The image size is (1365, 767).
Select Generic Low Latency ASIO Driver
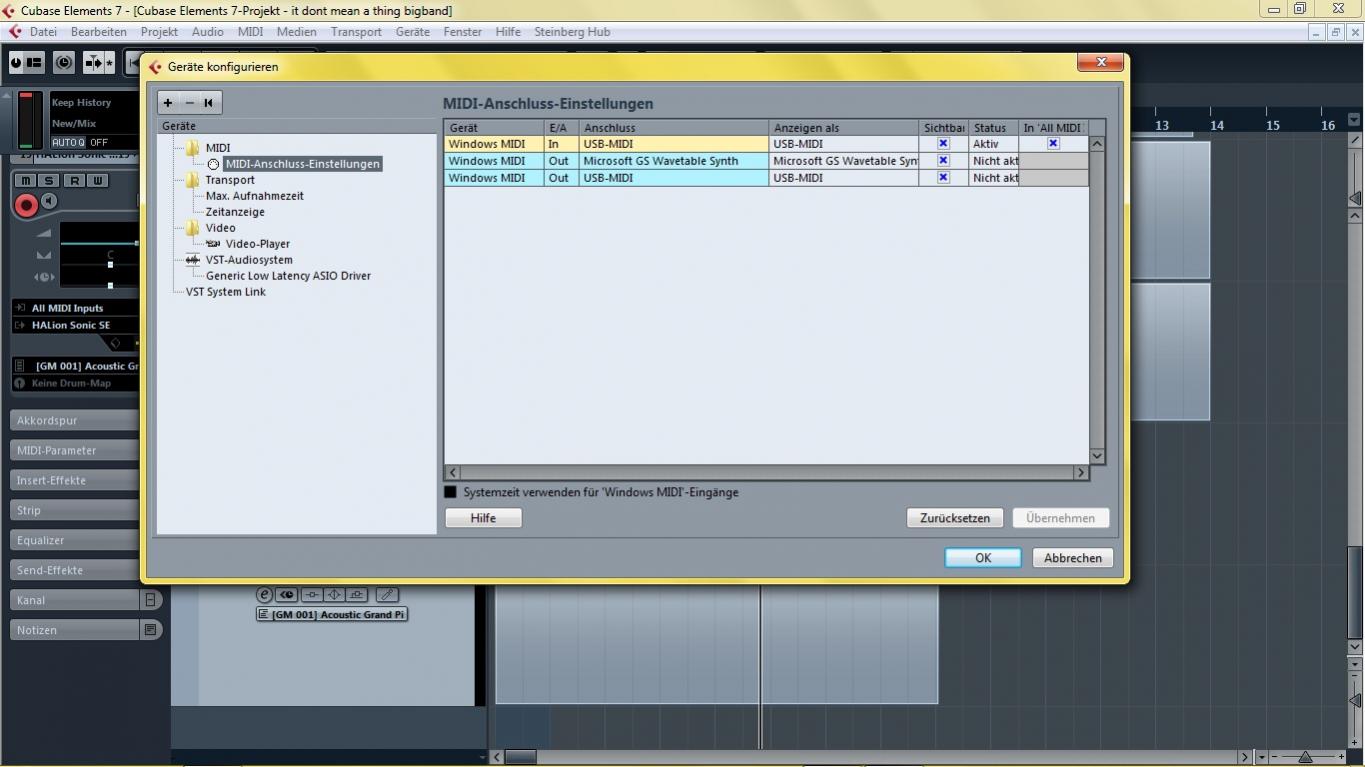point(288,276)
